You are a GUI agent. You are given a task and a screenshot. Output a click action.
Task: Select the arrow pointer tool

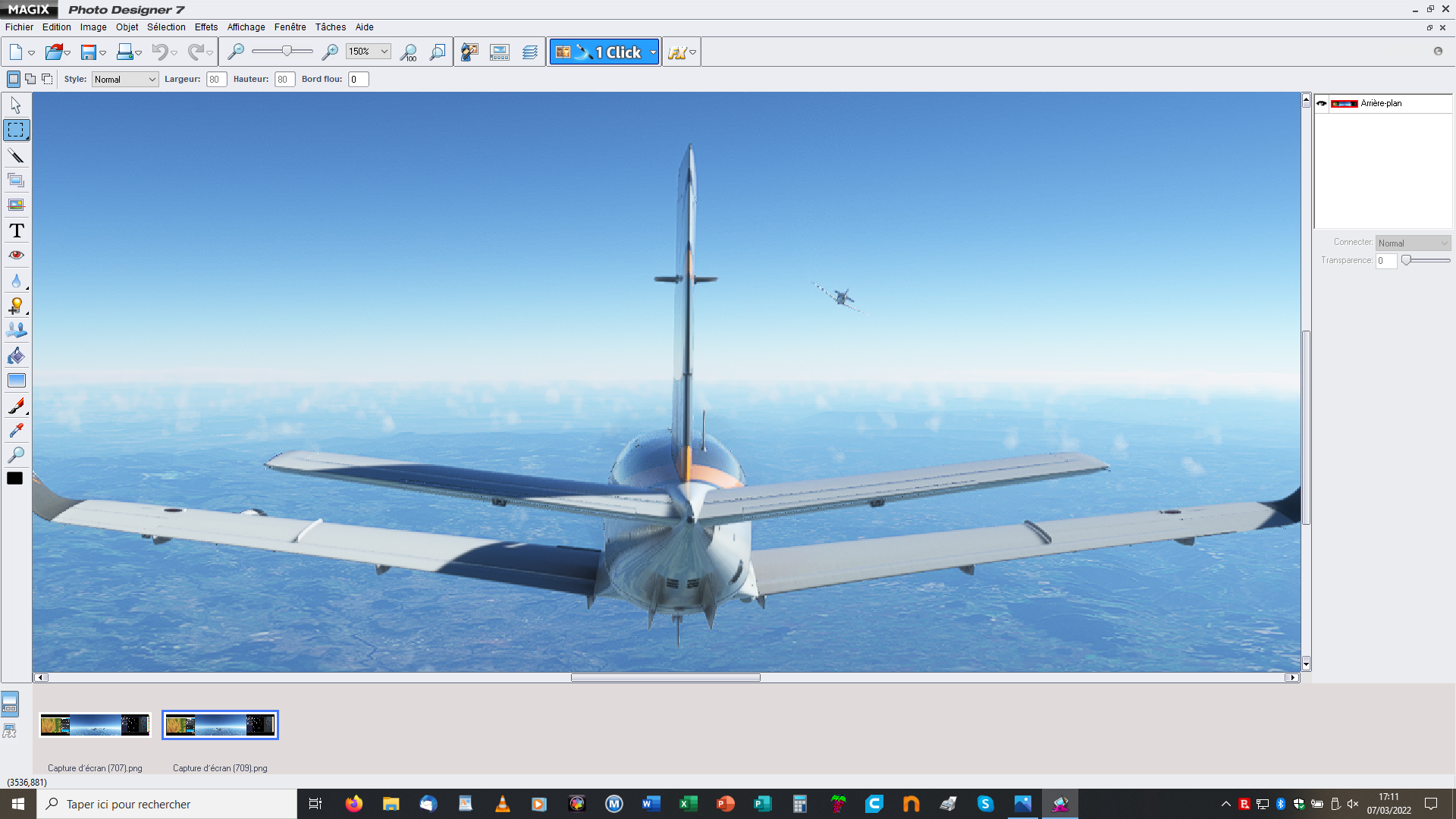click(16, 105)
